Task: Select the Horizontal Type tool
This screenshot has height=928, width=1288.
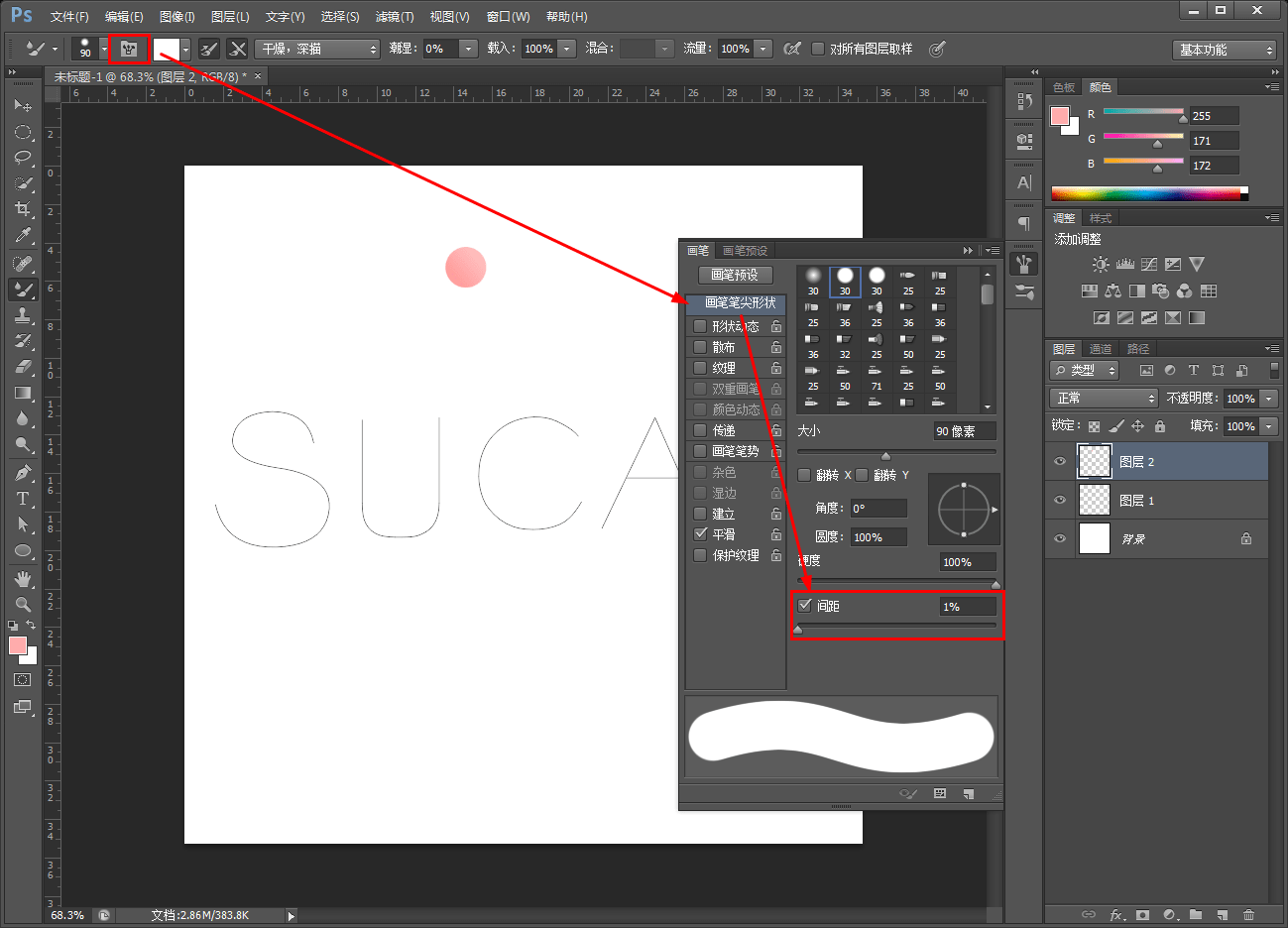Action: 23,499
